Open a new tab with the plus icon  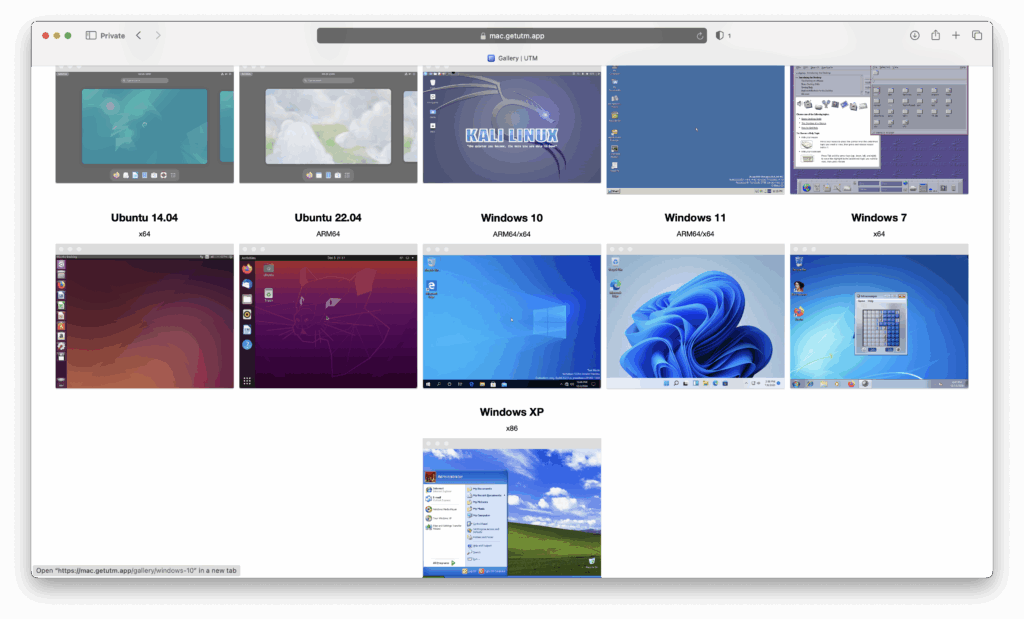955,35
